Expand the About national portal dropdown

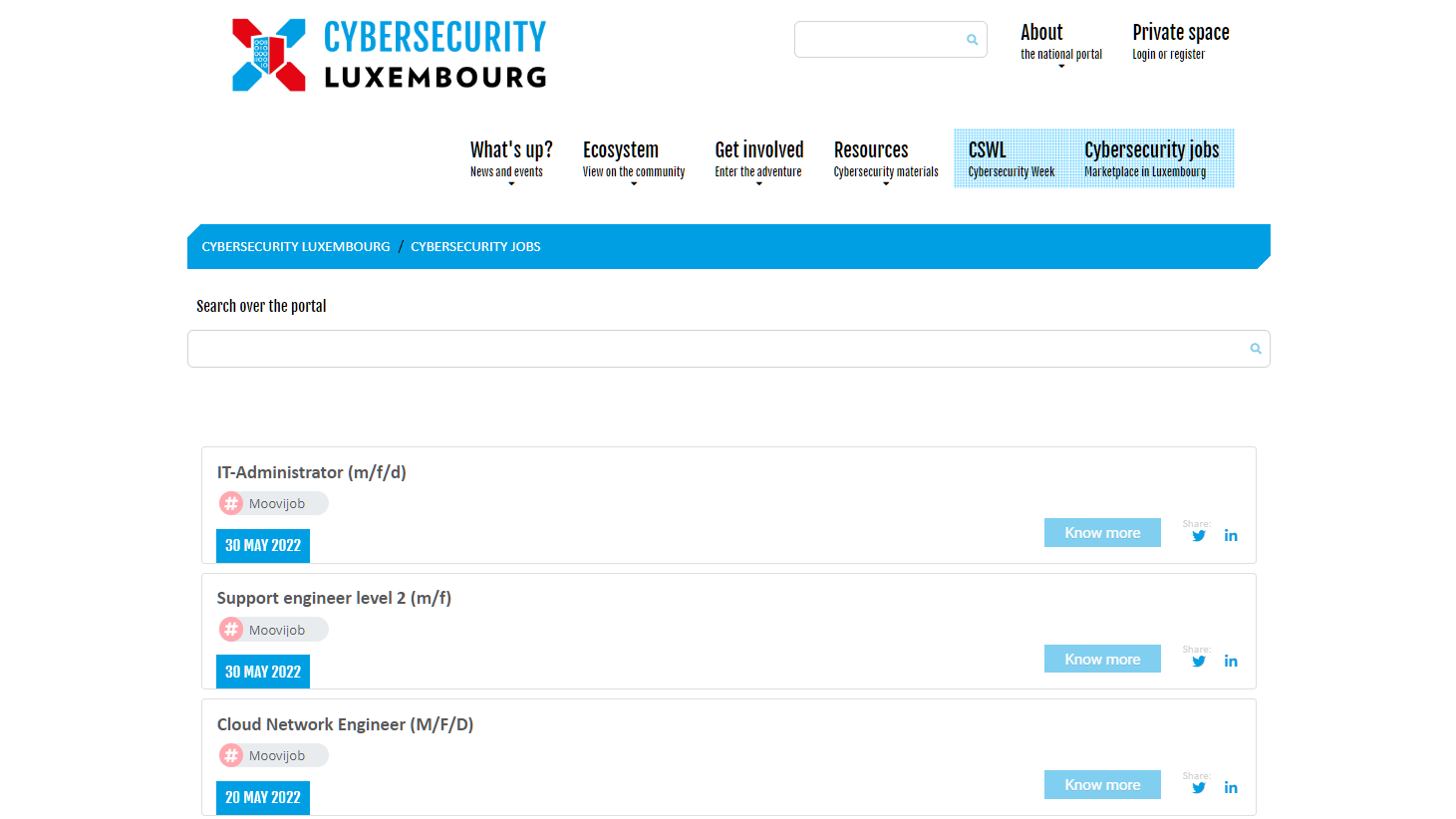pyautogui.click(x=1060, y=42)
